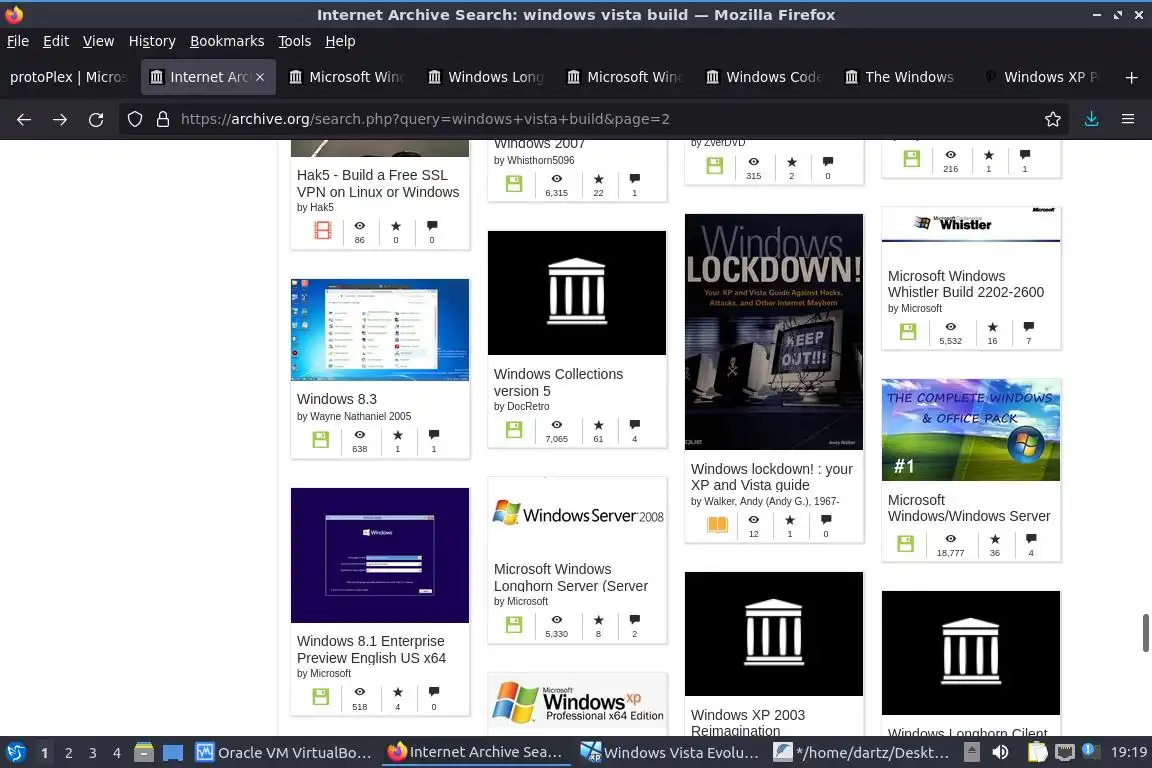Go forward to the next page
This screenshot has height=768, width=1152.
pos(60,119)
